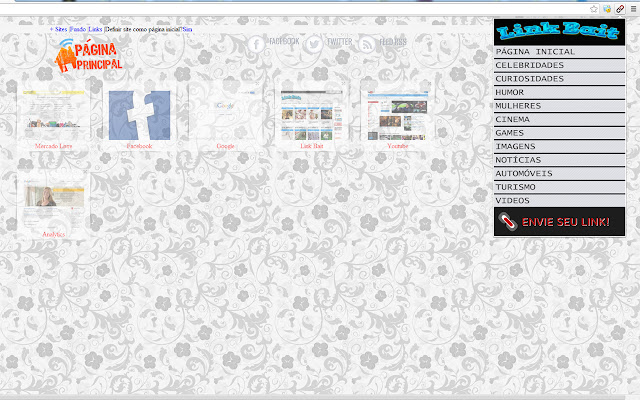Click the Facebook icon in header
Image resolution: width=640 pixels, height=400 pixels.
pos(256,43)
